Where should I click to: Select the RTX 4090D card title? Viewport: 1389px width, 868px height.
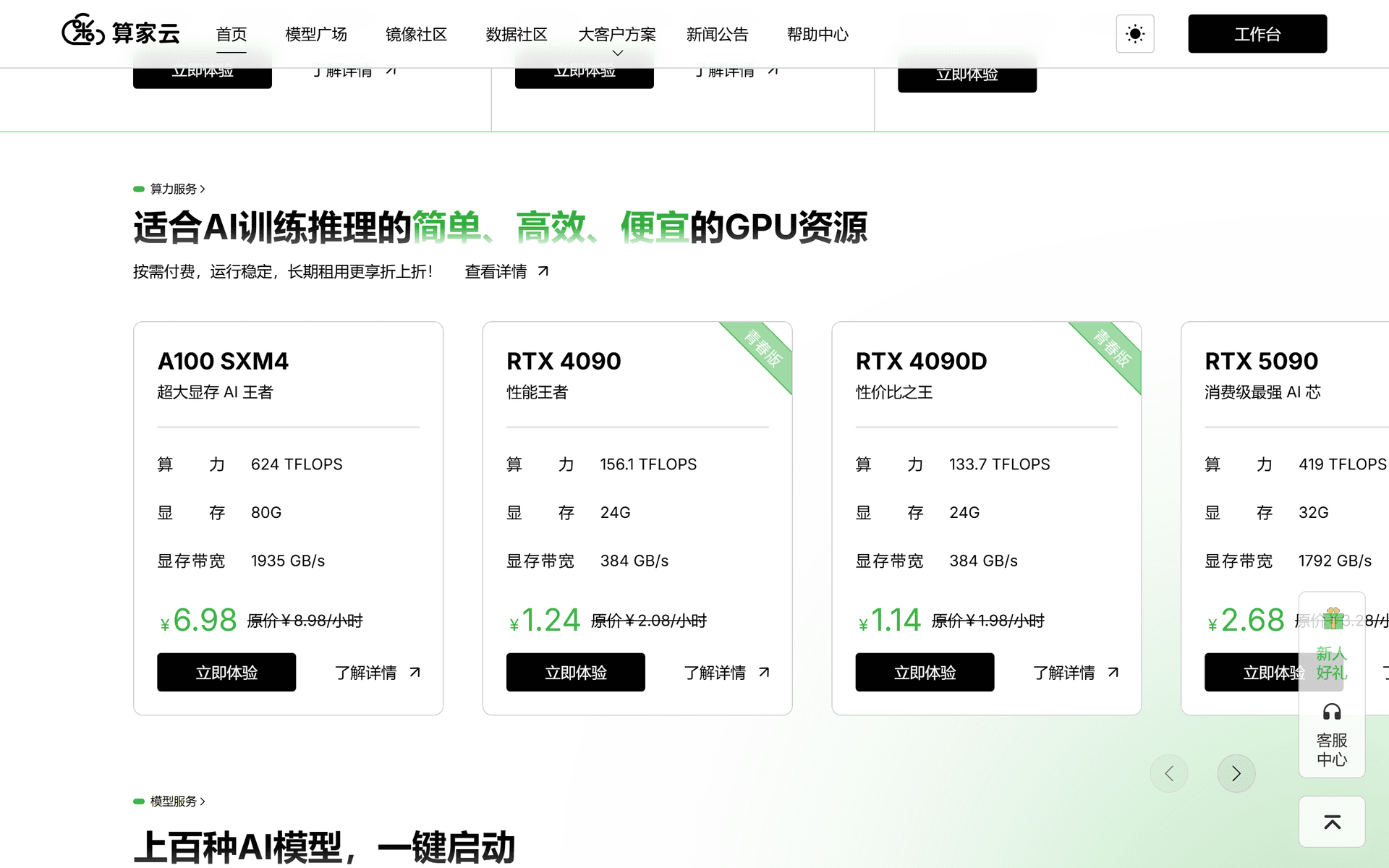(x=921, y=361)
